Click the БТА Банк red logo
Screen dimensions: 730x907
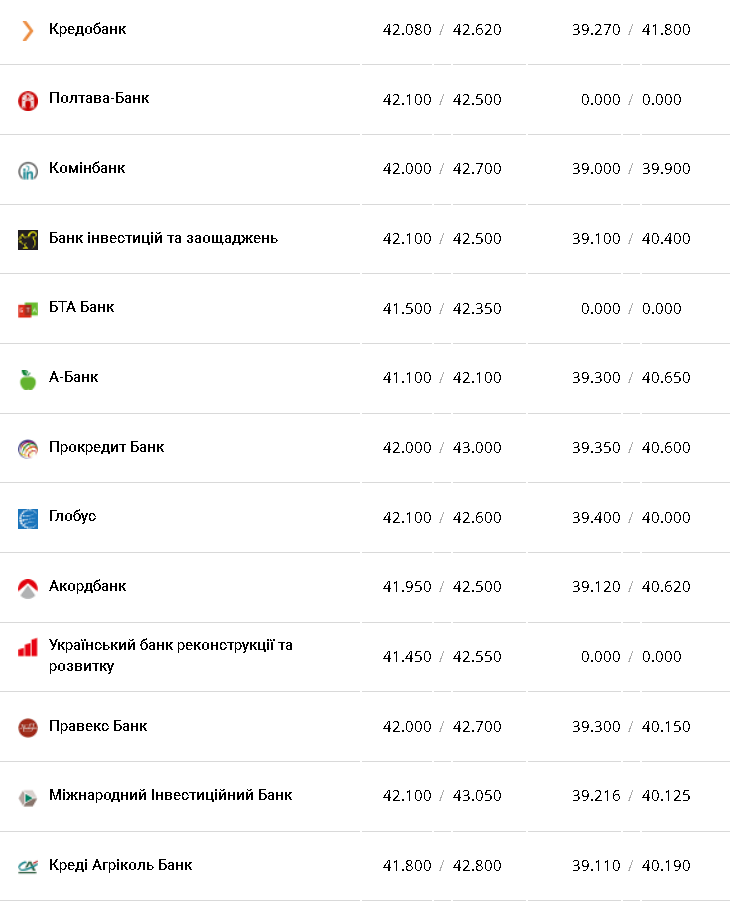point(27,309)
